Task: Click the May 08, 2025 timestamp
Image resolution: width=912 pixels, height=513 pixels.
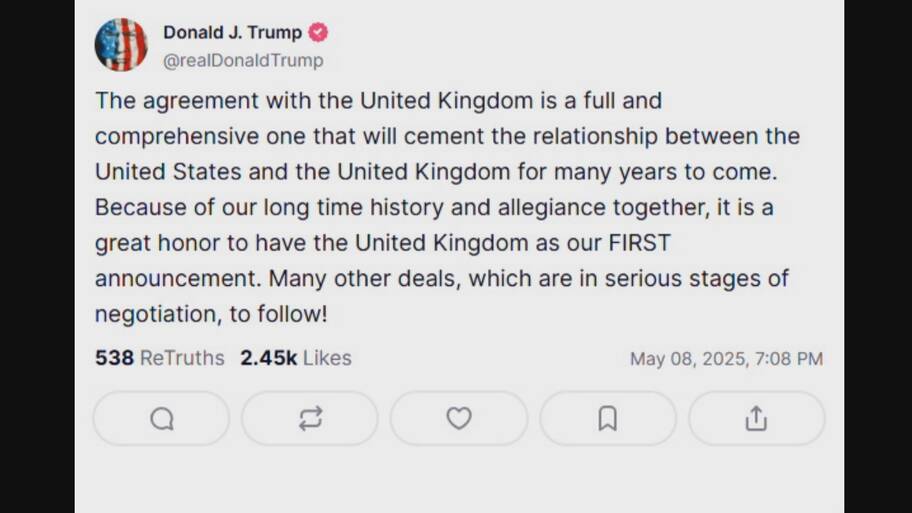Action: click(x=726, y=359)
